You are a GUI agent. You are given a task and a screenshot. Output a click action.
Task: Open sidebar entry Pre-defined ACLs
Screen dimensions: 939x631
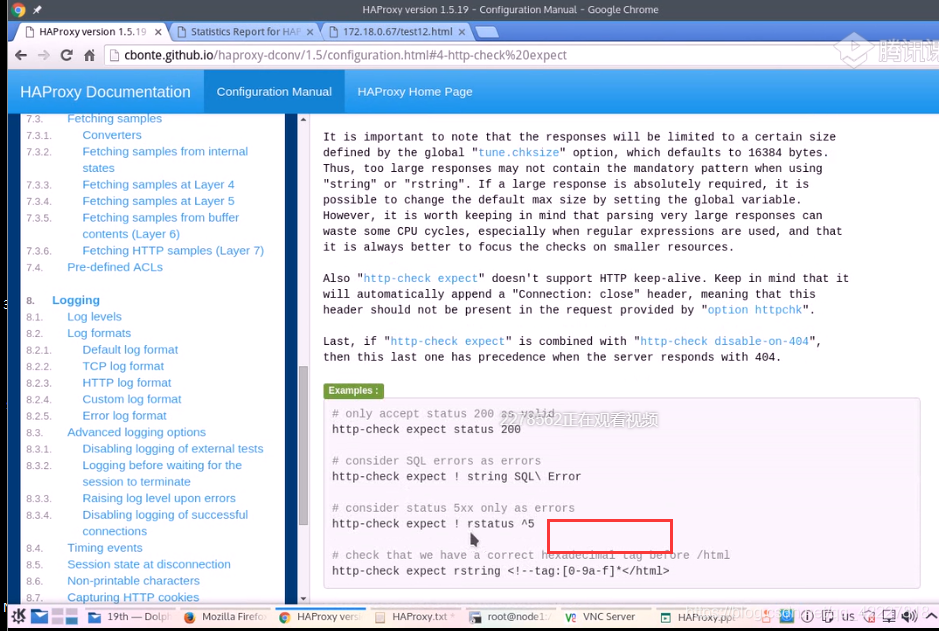[115, 267]
